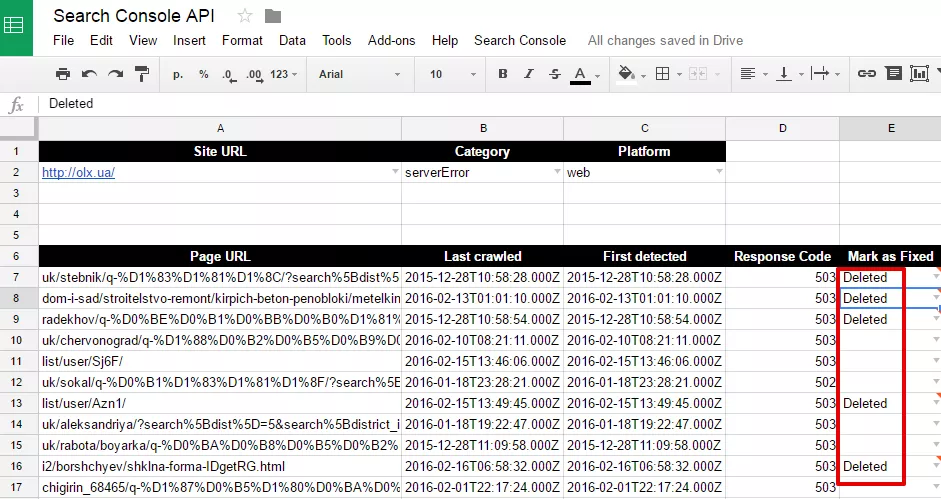This screenshot has height=499, width=941.
Task: Click the Redo arrow icon
Action: pyautogui.click(x=115, y=74)
